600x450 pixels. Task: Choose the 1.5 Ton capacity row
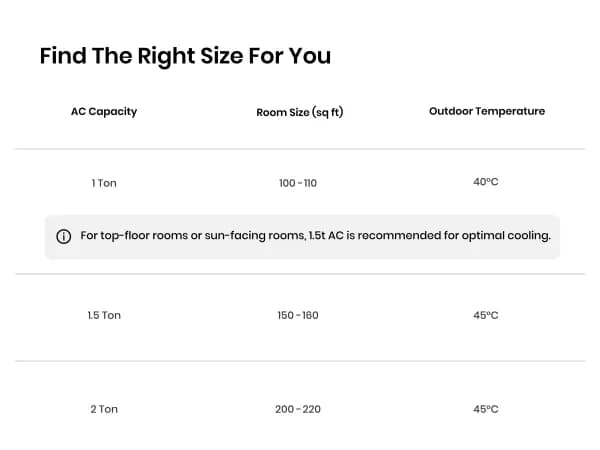pos(104,315)
